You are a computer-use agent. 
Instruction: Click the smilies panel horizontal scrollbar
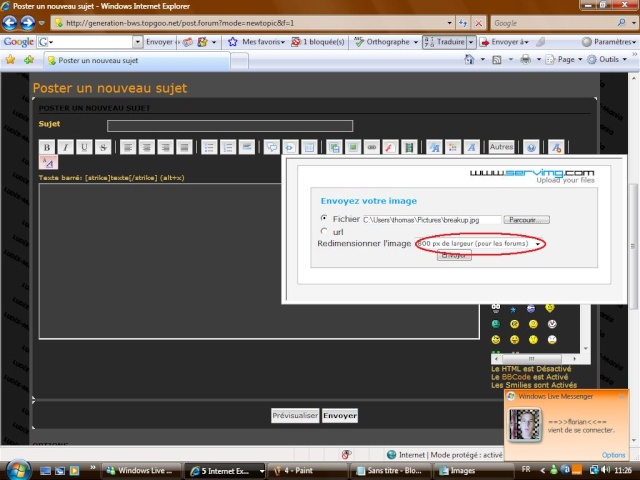pos(535,359)
